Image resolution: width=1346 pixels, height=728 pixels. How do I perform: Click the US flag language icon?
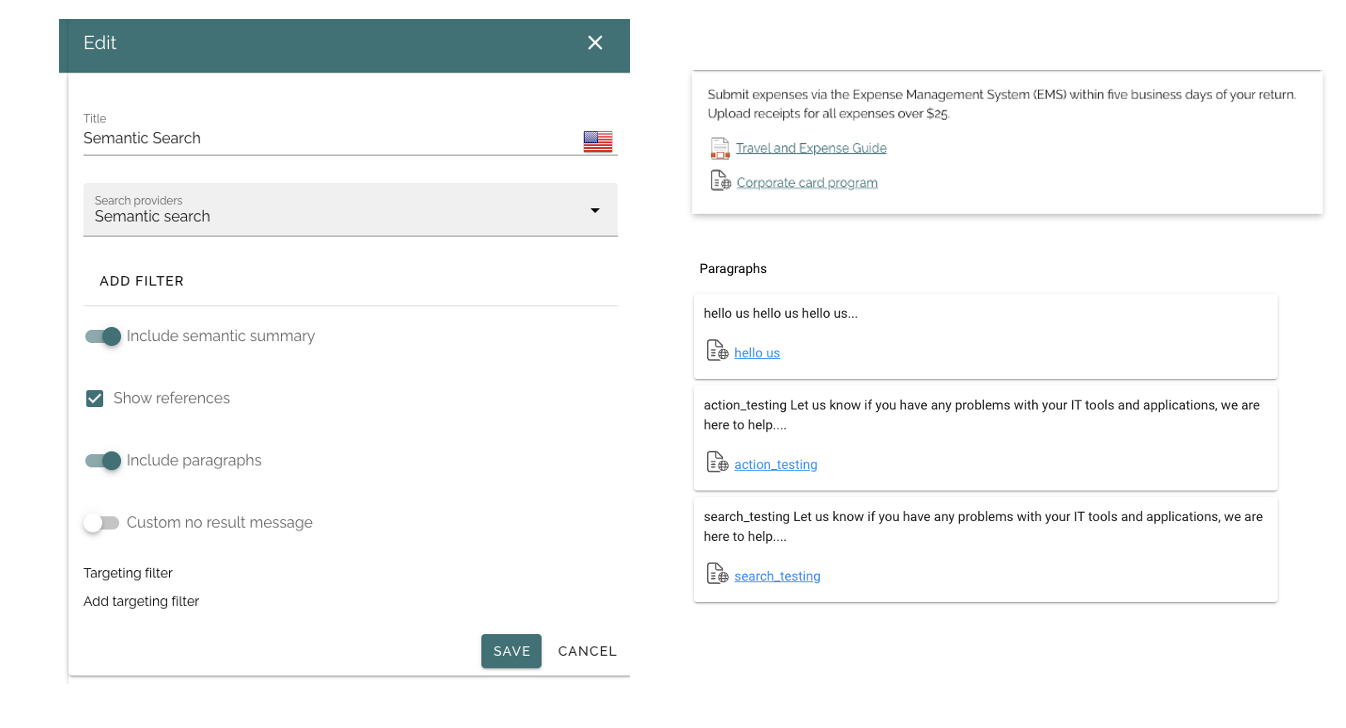pos(598,142)
